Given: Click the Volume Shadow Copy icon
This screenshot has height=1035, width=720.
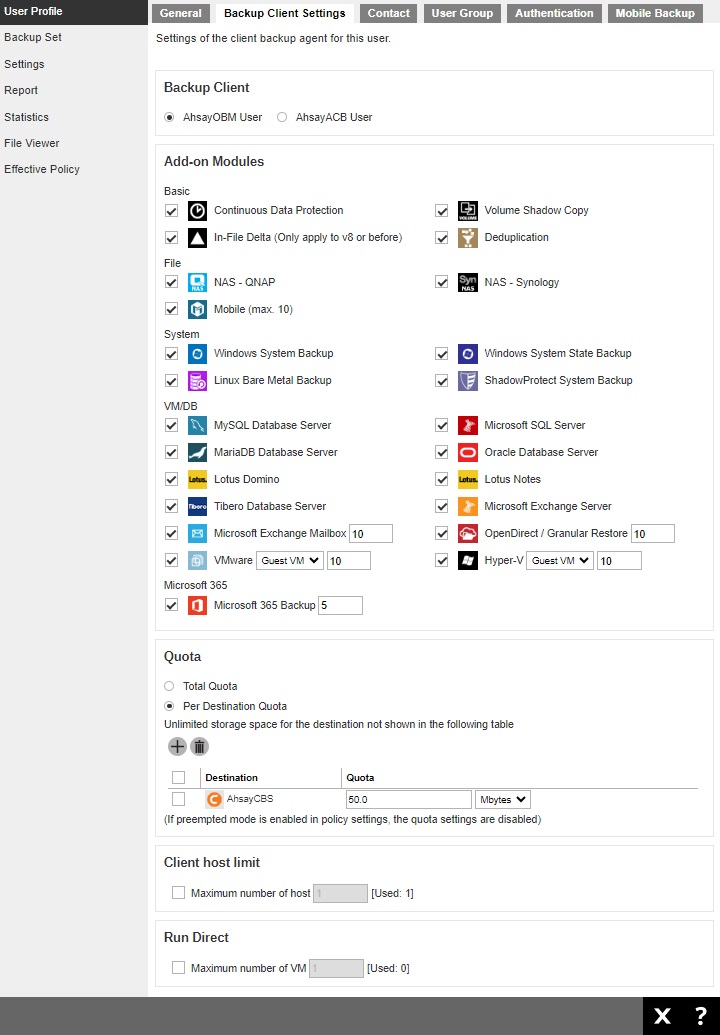Looking at the screenshot, I should pyautogui.click(x=468, y=211).
